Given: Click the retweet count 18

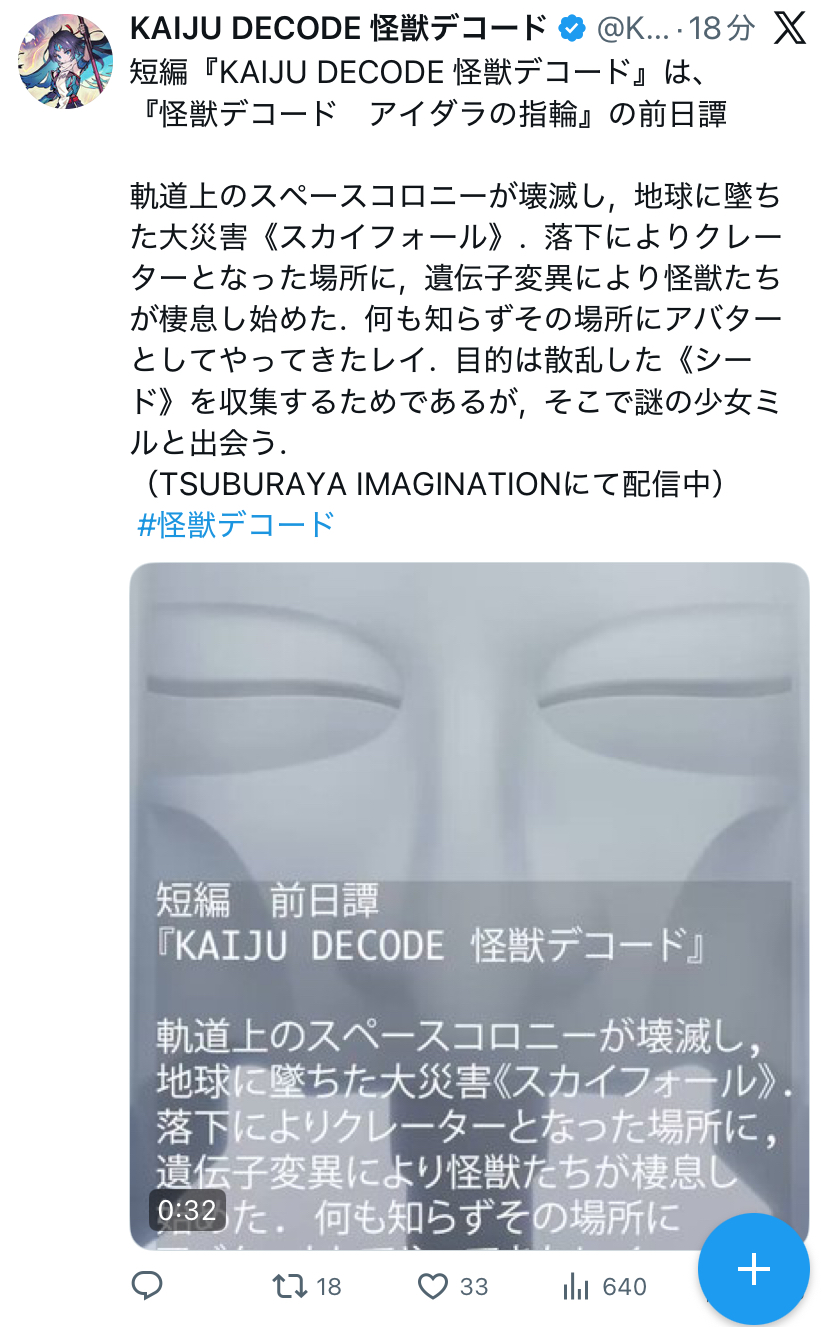Looking at the screenshot, I should coord(329,1287).
